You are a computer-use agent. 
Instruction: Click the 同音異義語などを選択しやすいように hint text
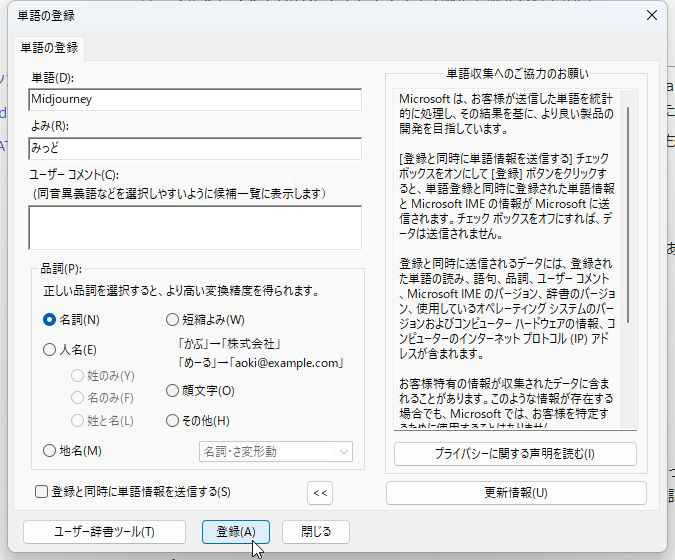pos(180,194)
